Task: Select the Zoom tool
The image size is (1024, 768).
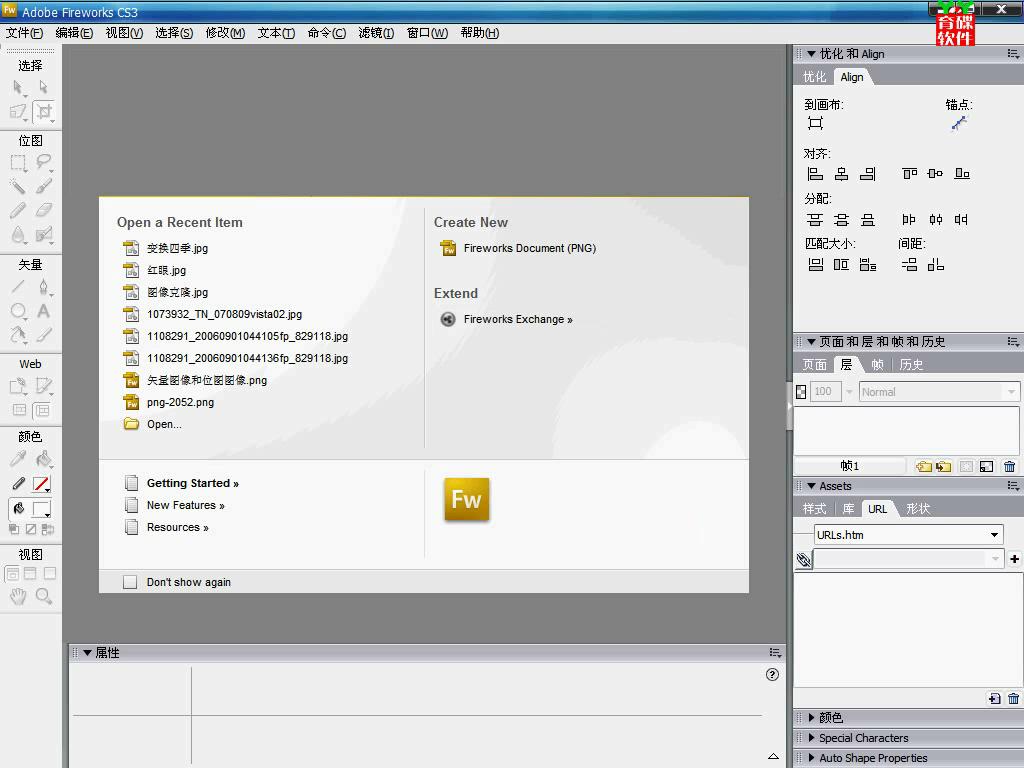Action: click(43, 596)
